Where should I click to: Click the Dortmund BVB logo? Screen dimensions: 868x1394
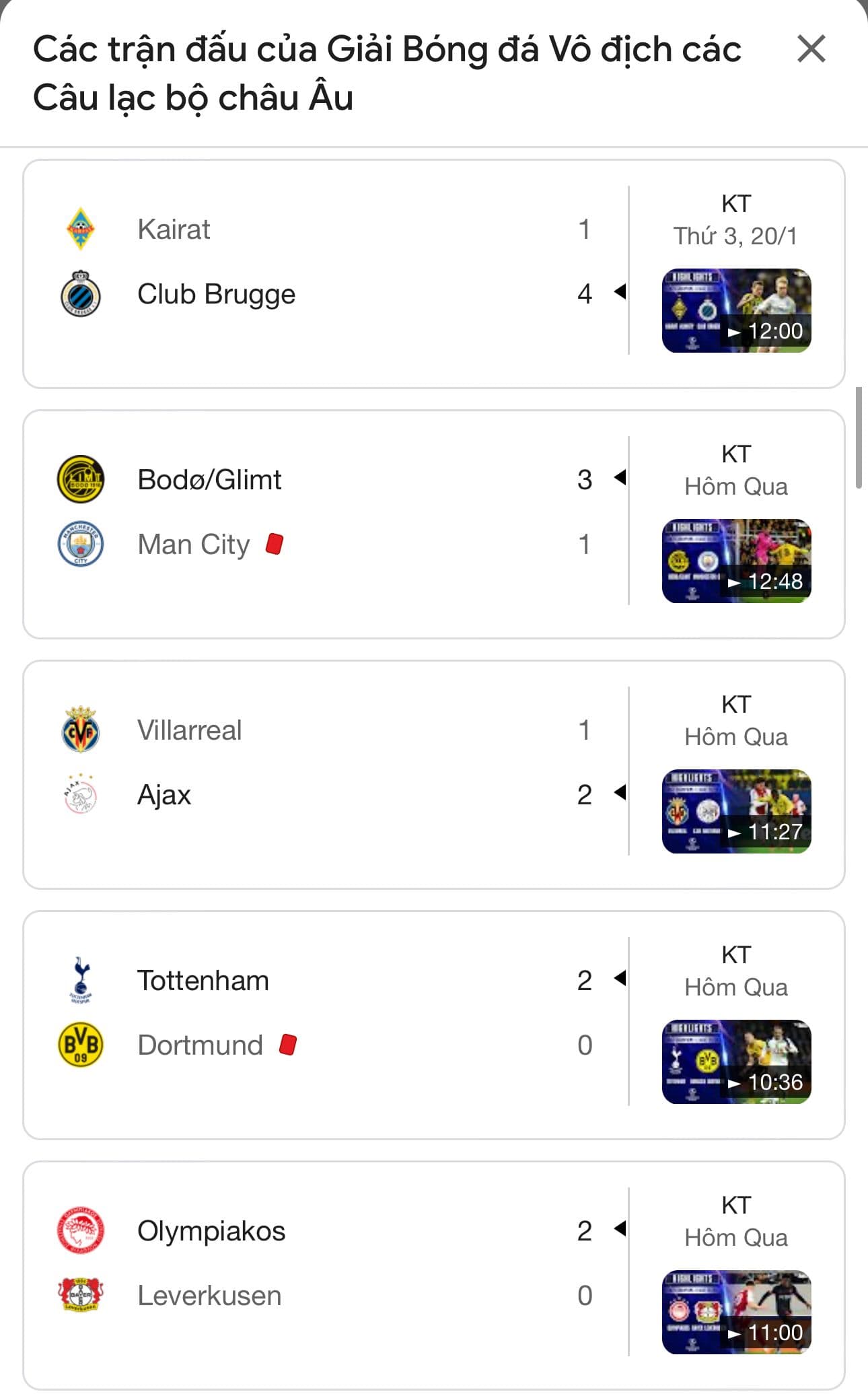(81, 1045)
